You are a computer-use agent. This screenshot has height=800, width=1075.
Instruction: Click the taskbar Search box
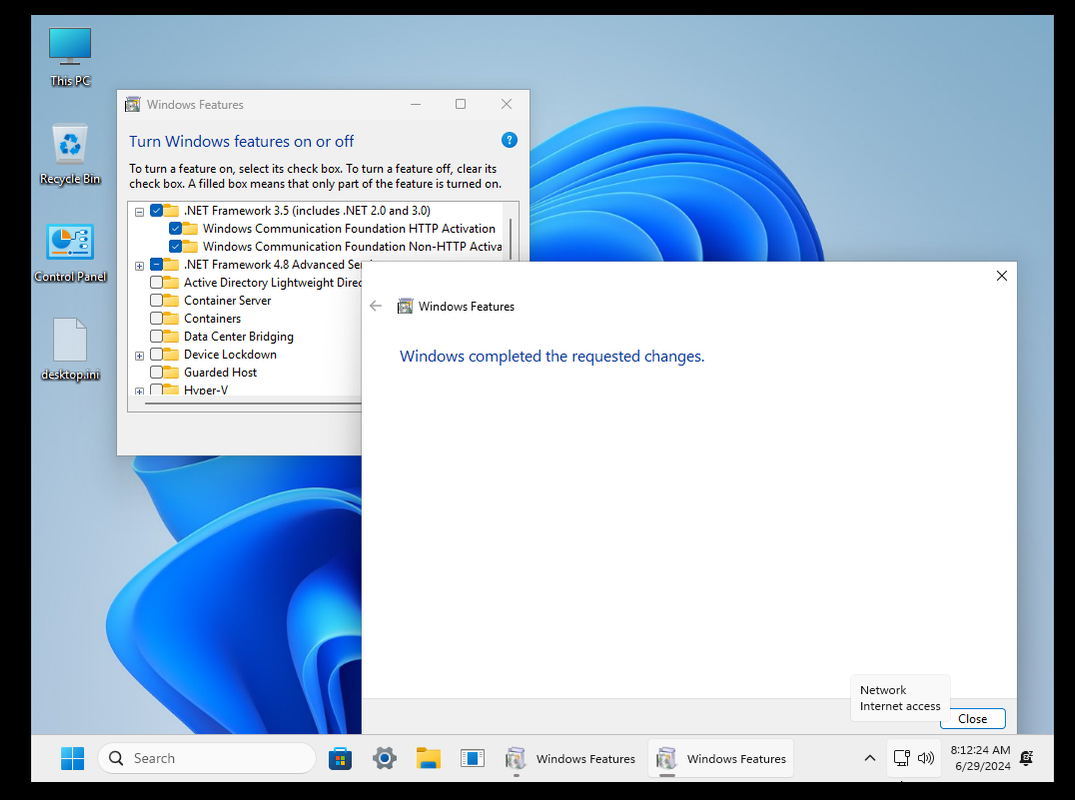207,758
